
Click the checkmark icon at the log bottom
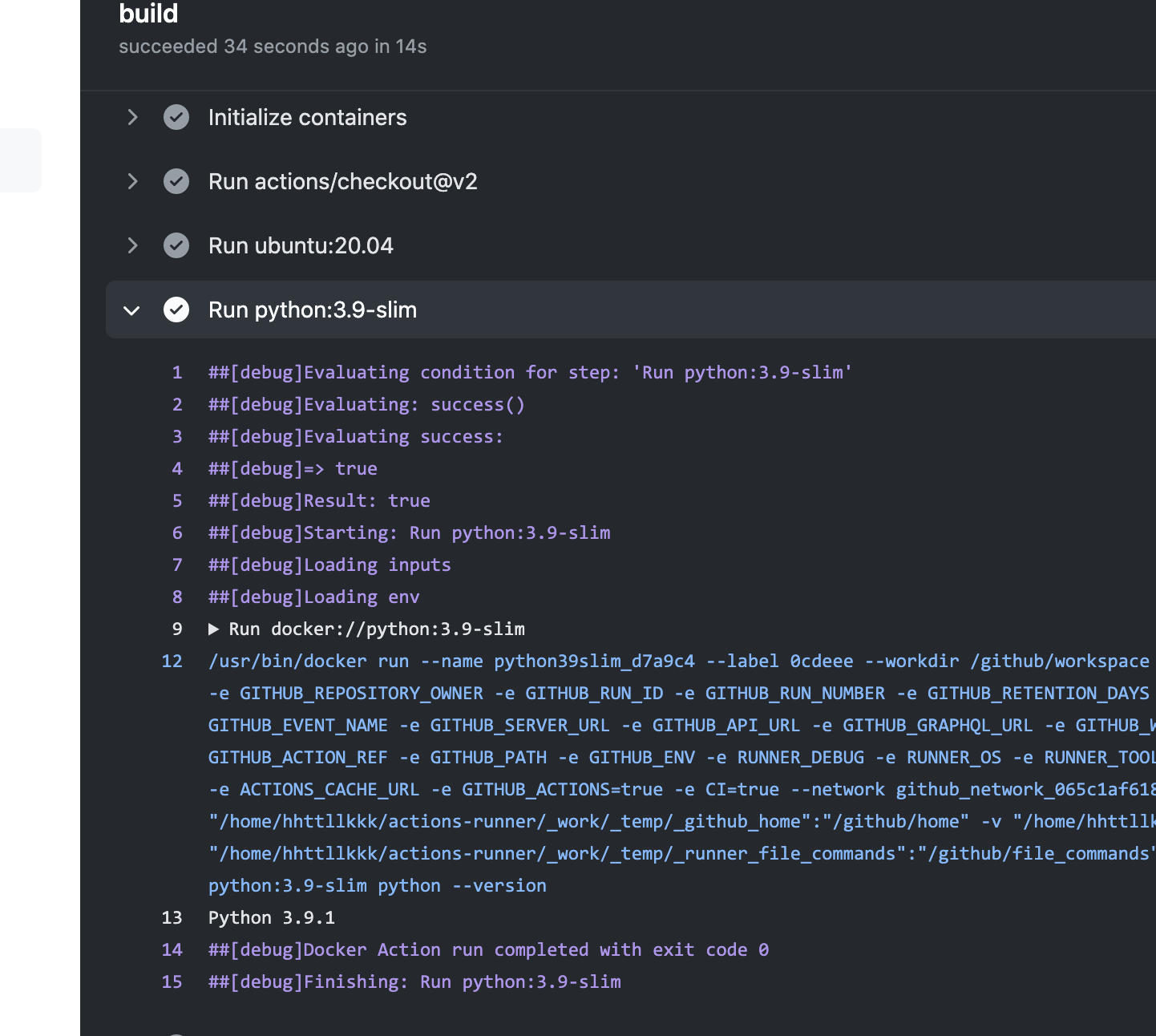[x=176, y=1033]
